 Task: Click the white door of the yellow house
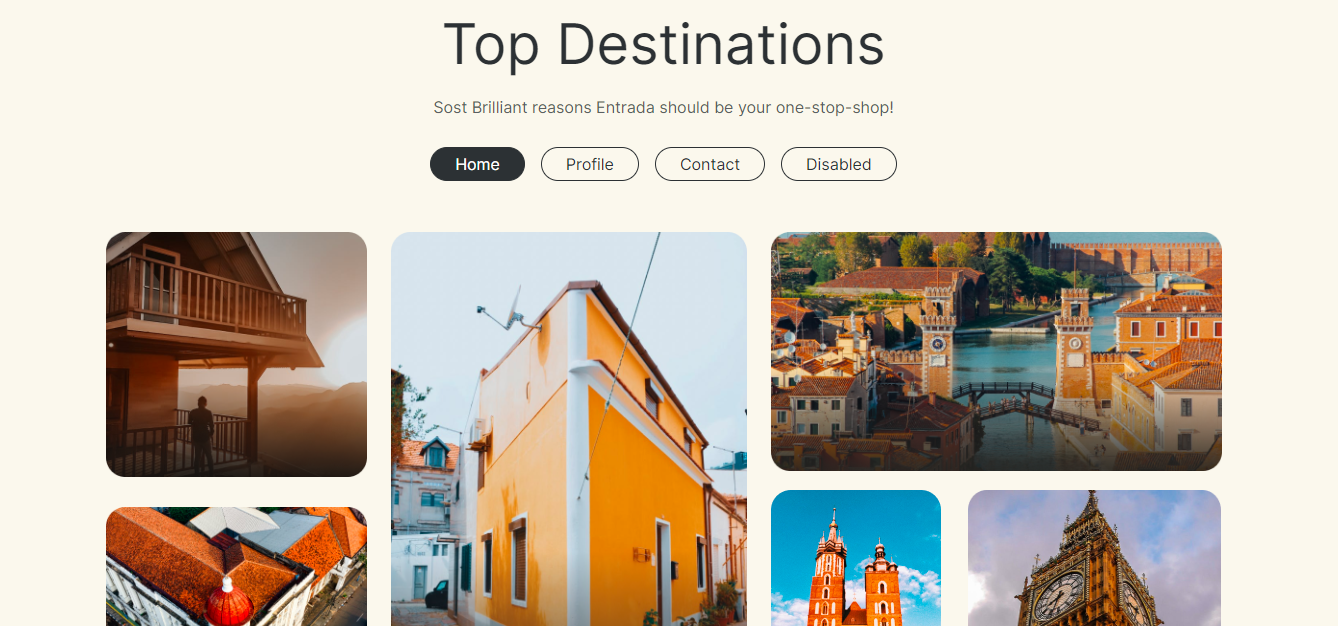point(664,573)
